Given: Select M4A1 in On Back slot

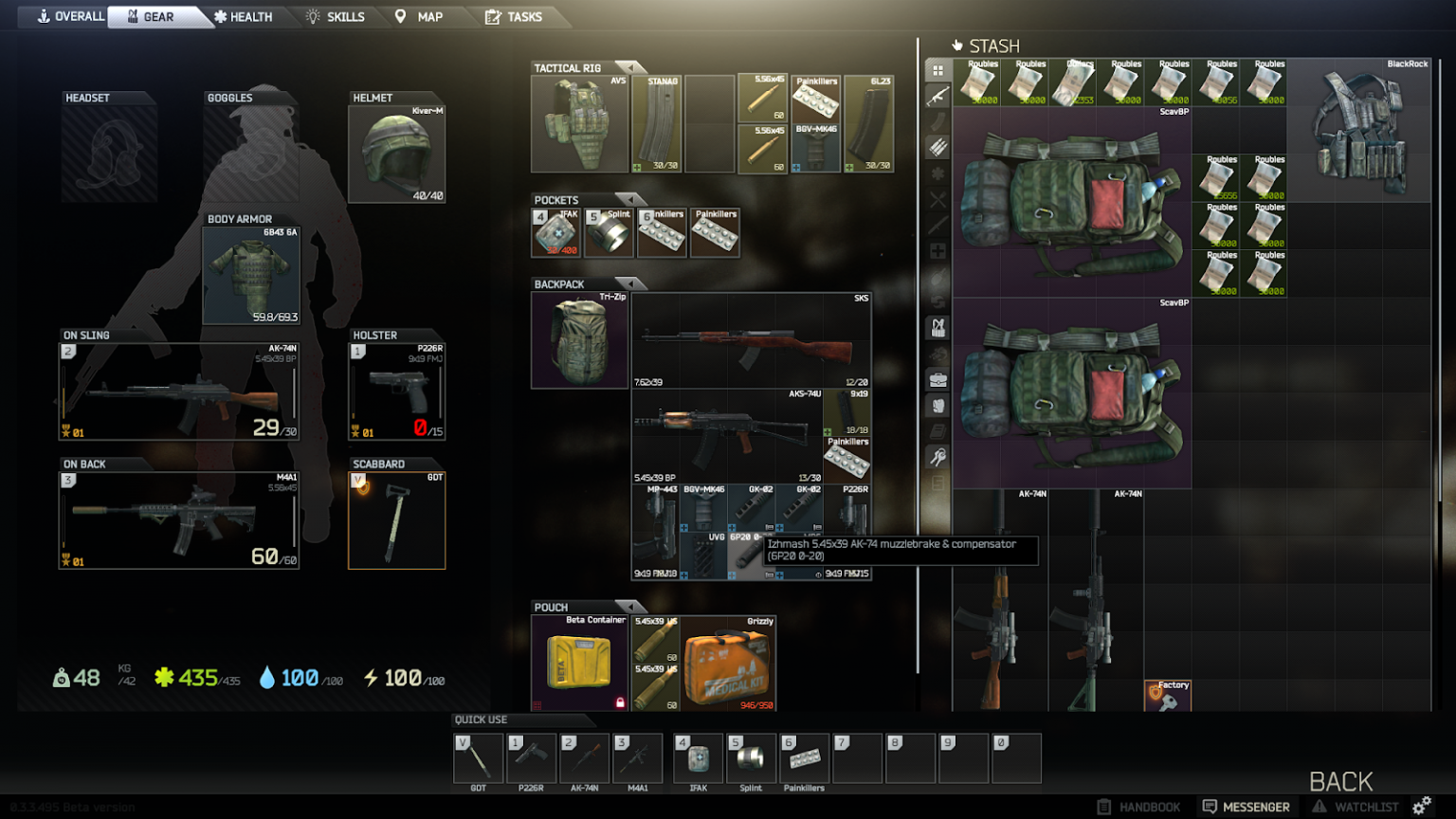Looking at the screenshot, I should tap(179, 520).
